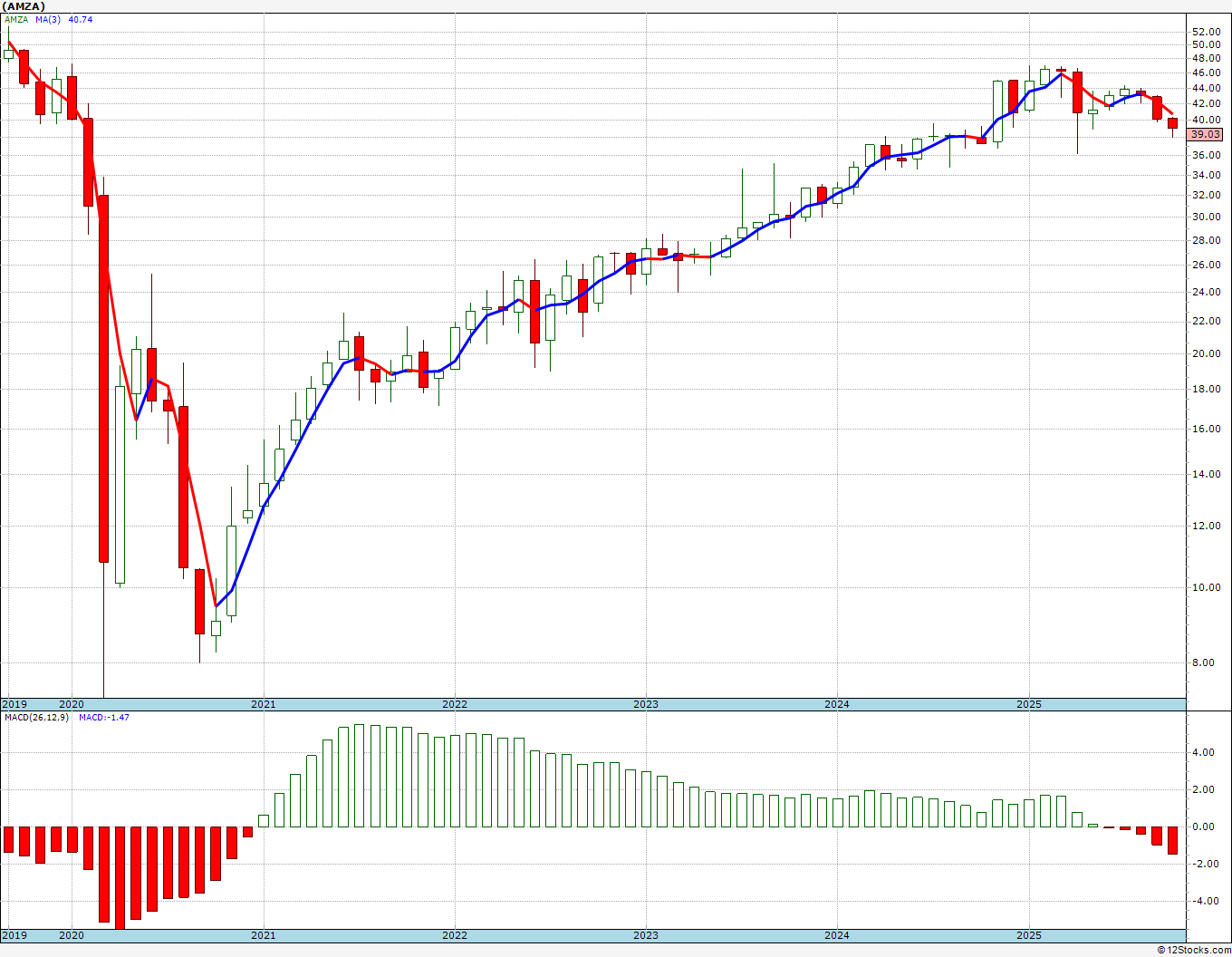Select the 2022 marker on price timeline
This screenshot has height=957, width=1232.
pyautogui.click(x=454, y=704)
